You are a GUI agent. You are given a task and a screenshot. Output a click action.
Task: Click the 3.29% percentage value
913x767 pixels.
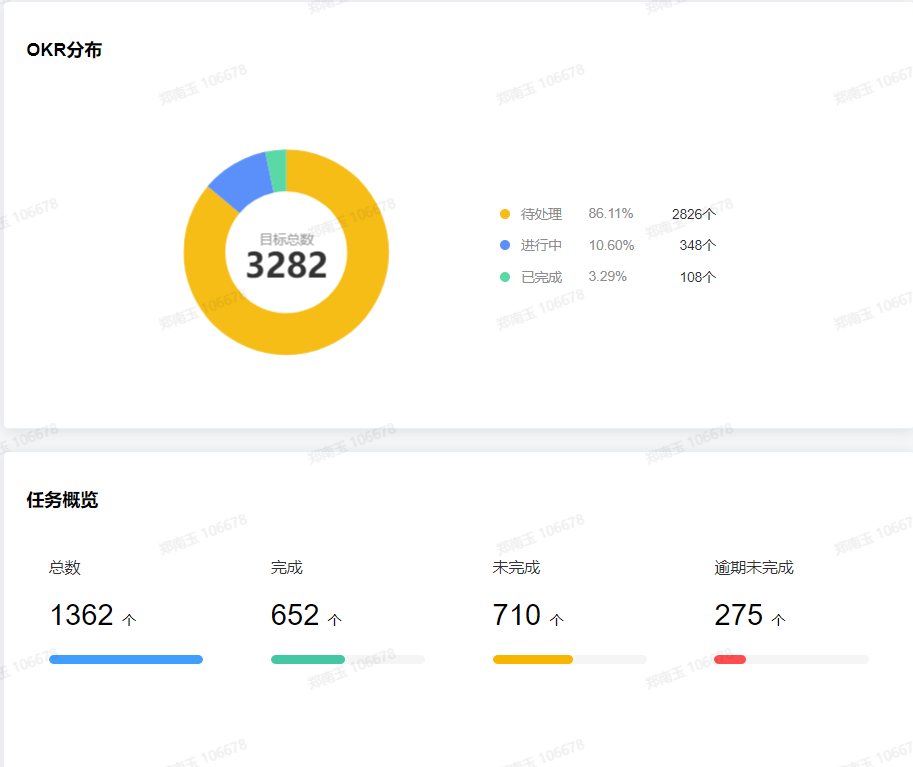coord(607,277)
